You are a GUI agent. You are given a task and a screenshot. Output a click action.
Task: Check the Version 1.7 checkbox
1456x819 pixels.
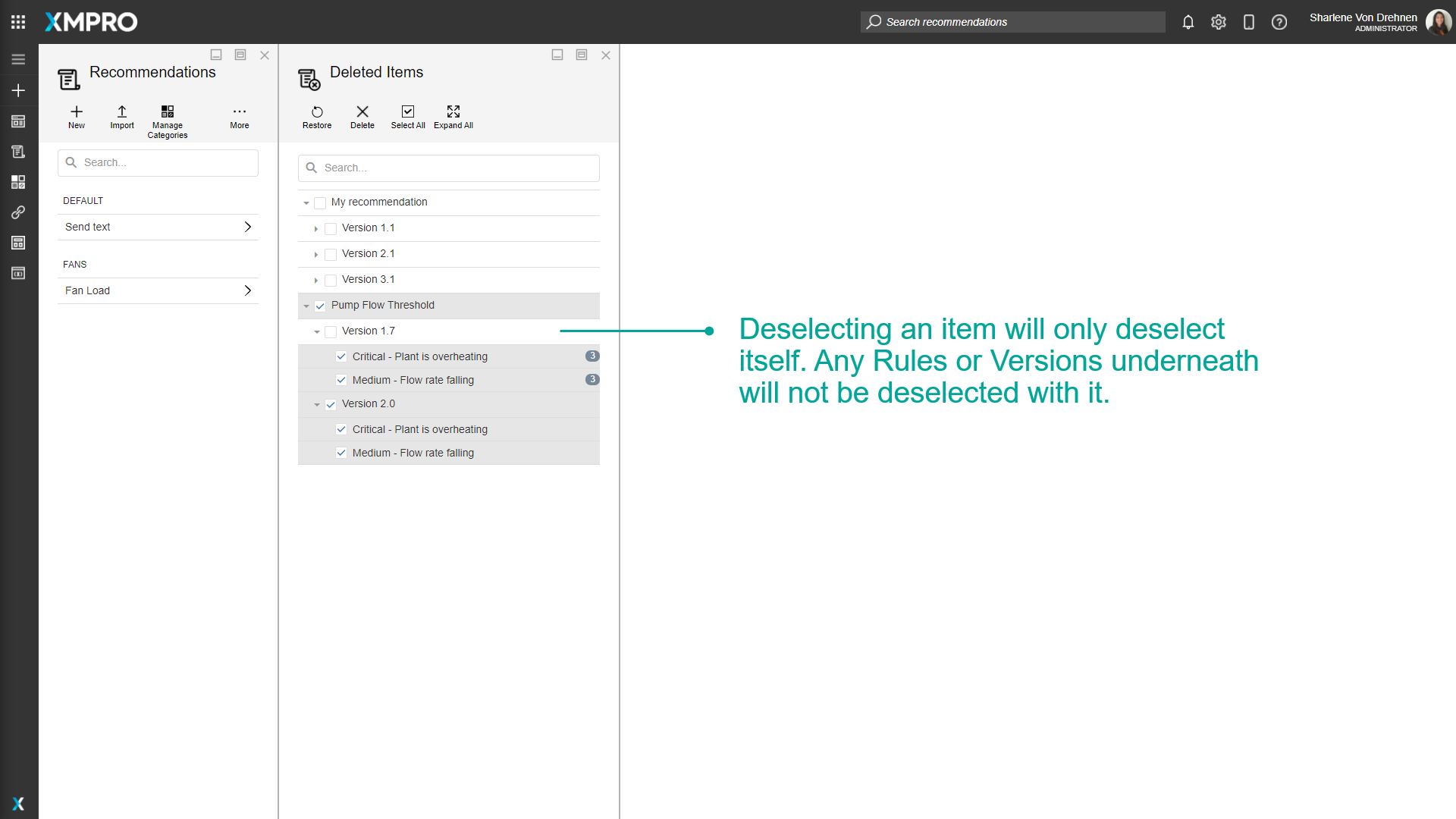click(x=331, y=331)
